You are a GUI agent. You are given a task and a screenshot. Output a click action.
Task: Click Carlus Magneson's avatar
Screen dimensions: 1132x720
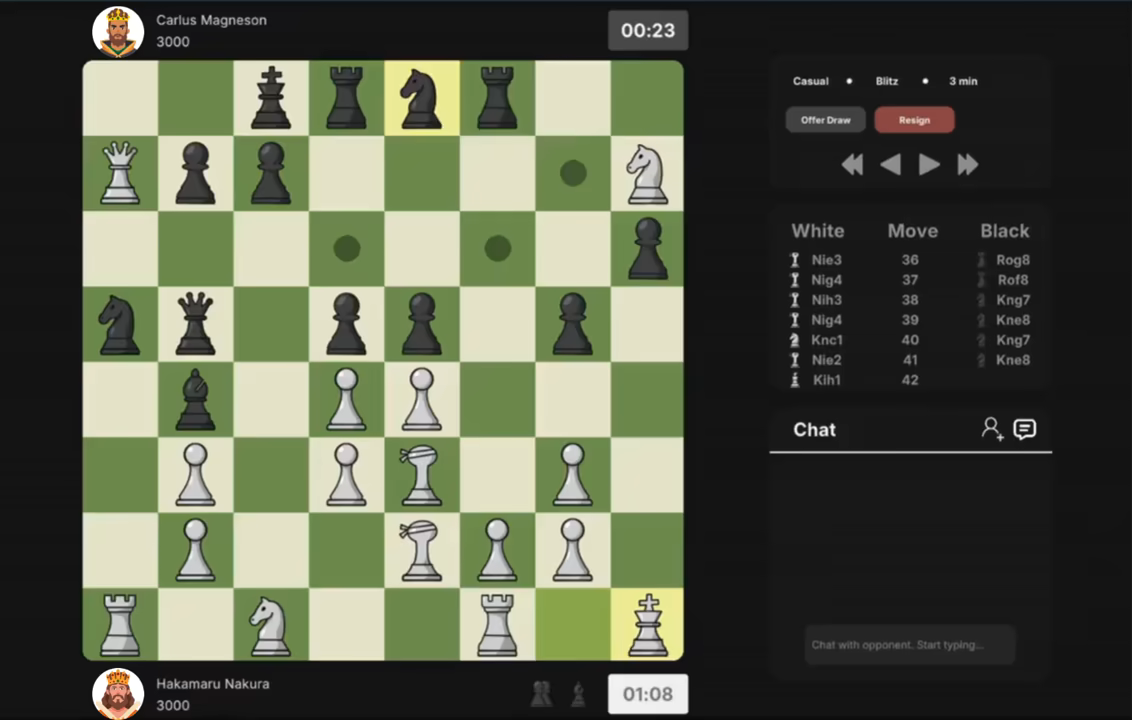click(118, 32)
